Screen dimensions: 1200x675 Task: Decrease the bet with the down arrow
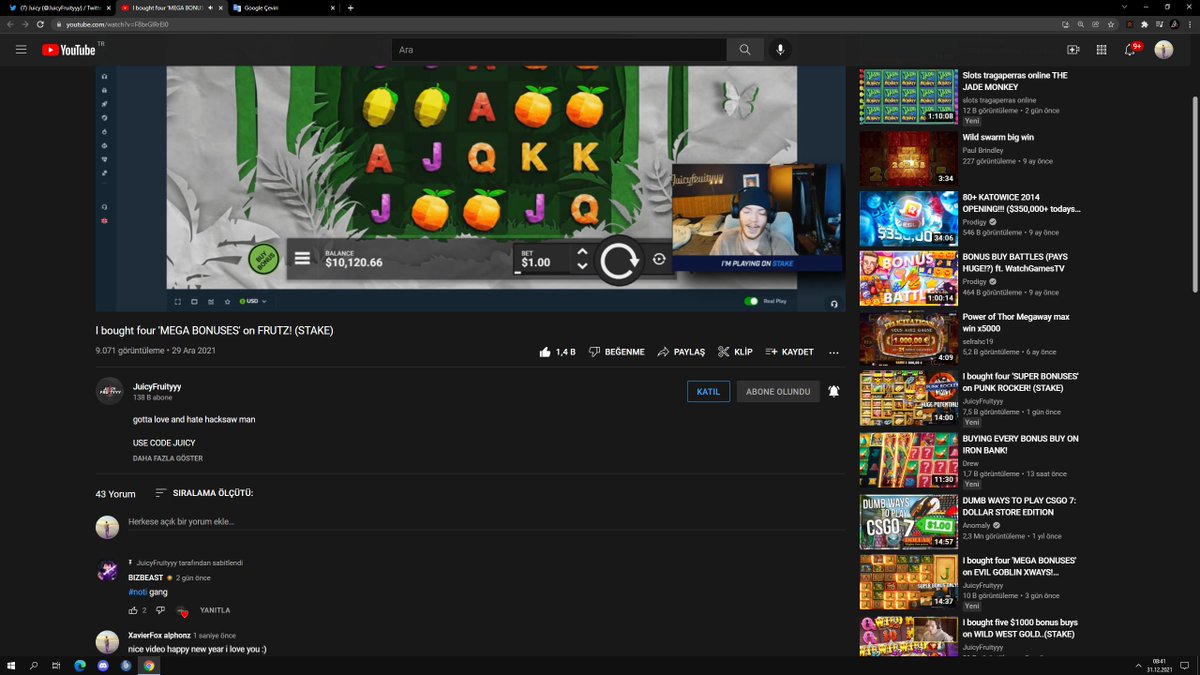pos(582,267)
